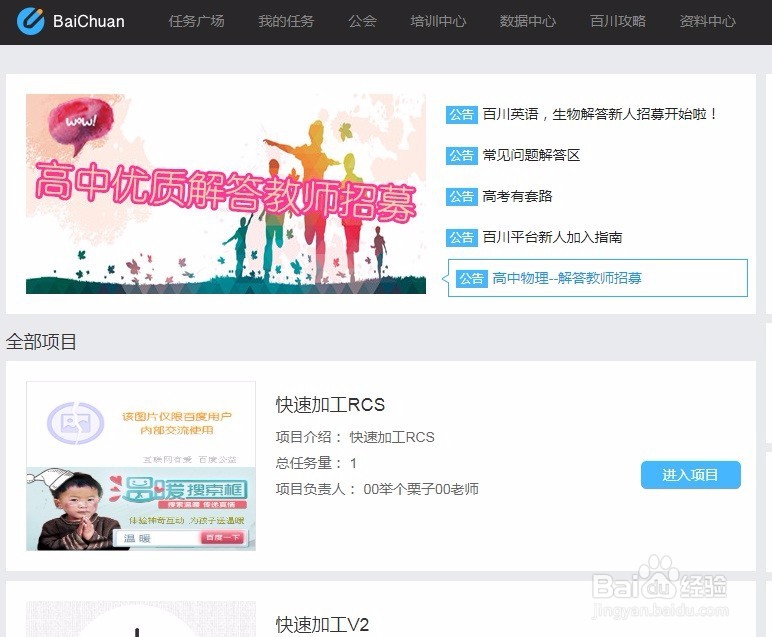Open the 高考有套路 announcement
The width and height of the screenshot is (772, 637).
(517, 196)
